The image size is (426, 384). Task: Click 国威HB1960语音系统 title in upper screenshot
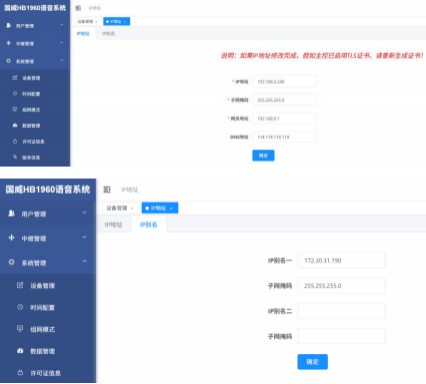coord(35,8)
